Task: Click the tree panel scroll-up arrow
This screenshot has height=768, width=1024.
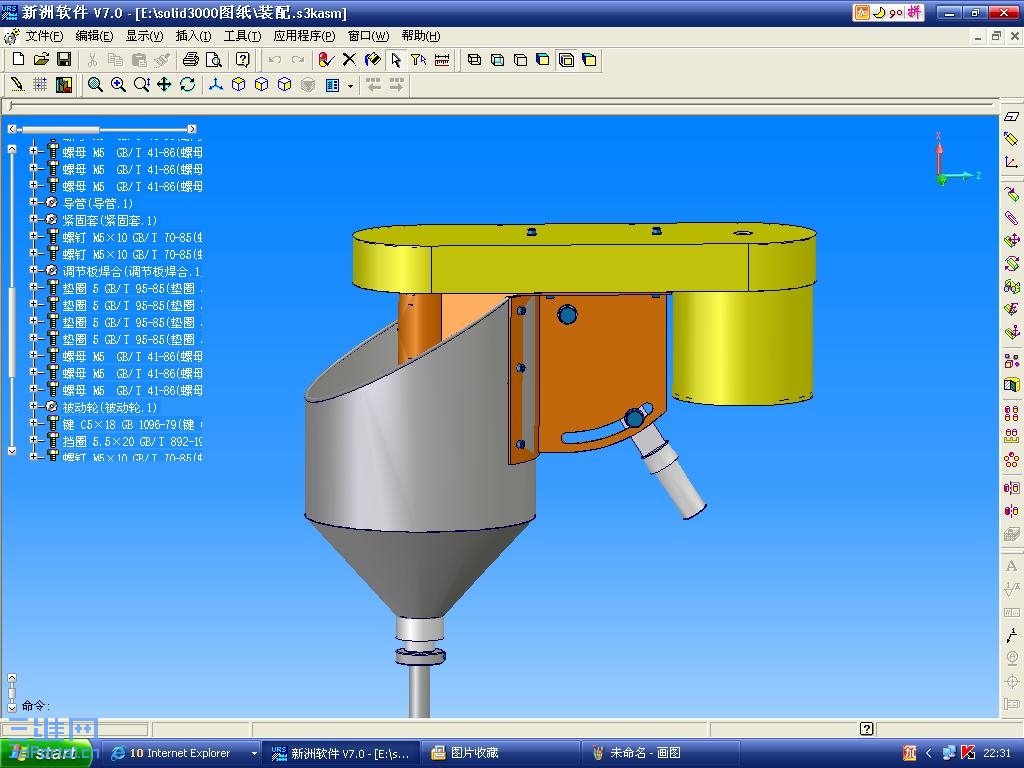Action: tap(12, 150)
